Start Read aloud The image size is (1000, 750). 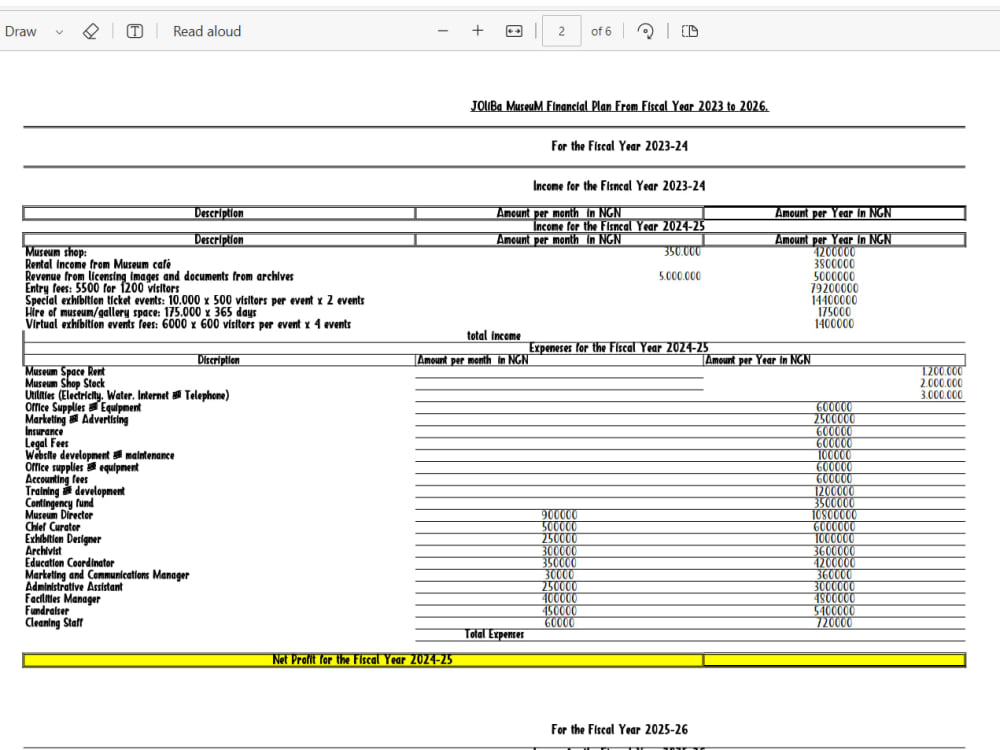(x=207, y=31)
